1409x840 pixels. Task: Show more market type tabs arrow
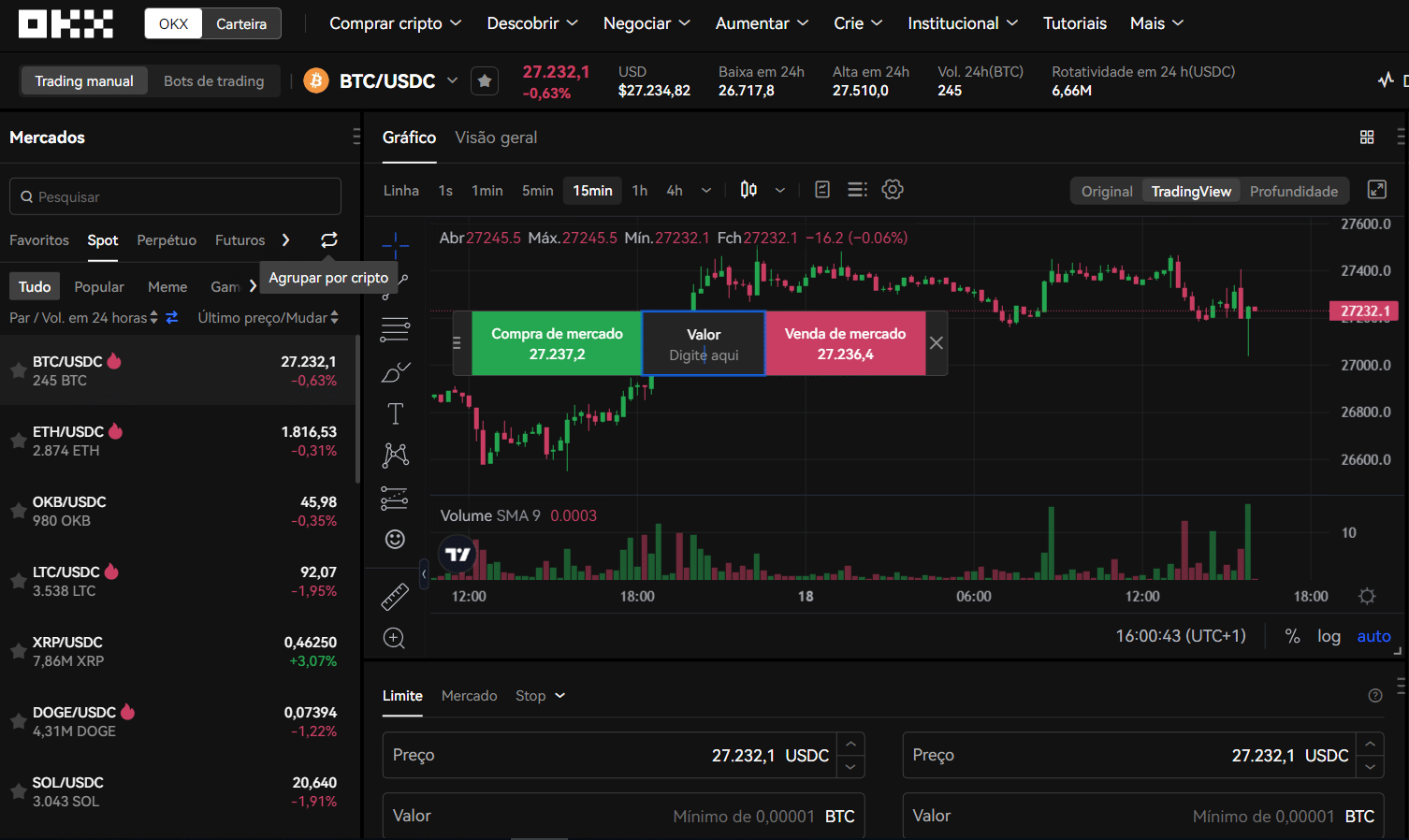coord(285,240)
